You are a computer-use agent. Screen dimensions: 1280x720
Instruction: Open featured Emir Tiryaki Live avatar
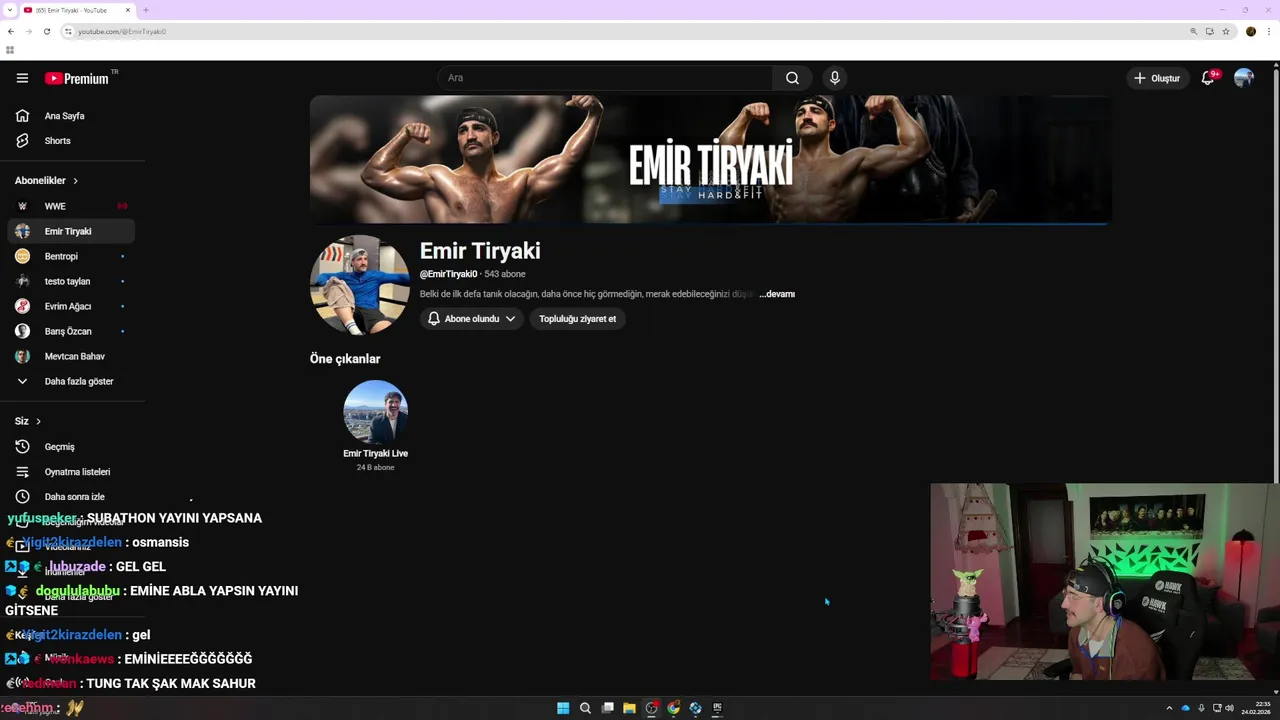click(375, 411)
